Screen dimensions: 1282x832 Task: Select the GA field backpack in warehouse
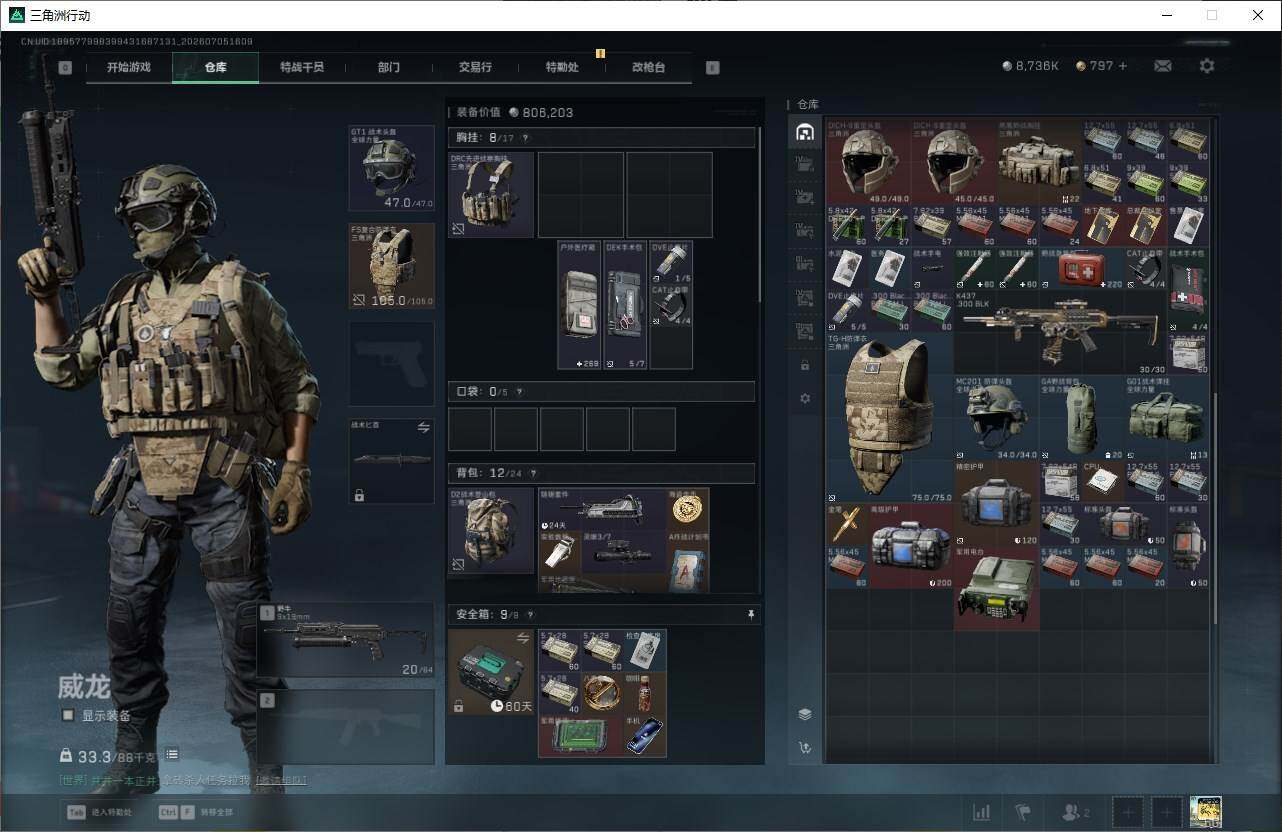pos(1081,418)
